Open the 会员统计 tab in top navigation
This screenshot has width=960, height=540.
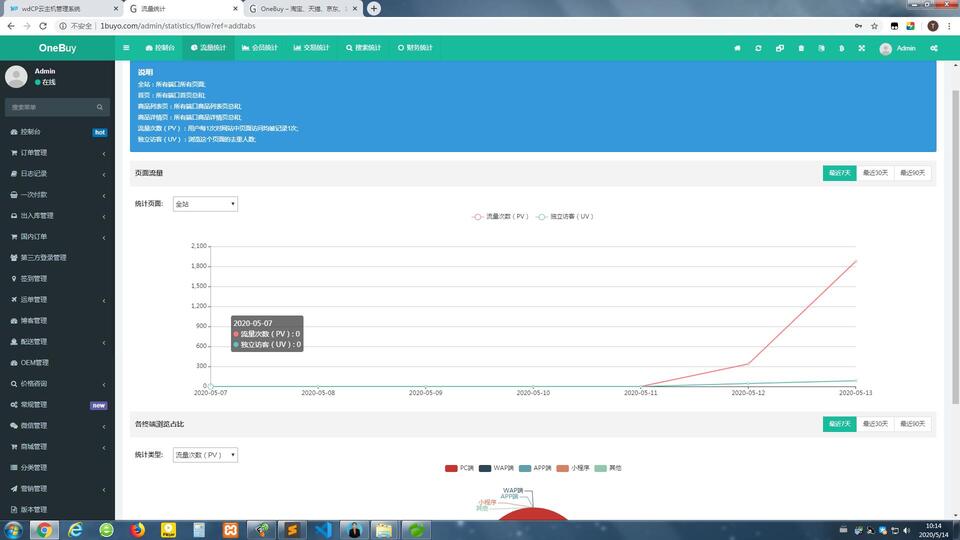[260, 48]
